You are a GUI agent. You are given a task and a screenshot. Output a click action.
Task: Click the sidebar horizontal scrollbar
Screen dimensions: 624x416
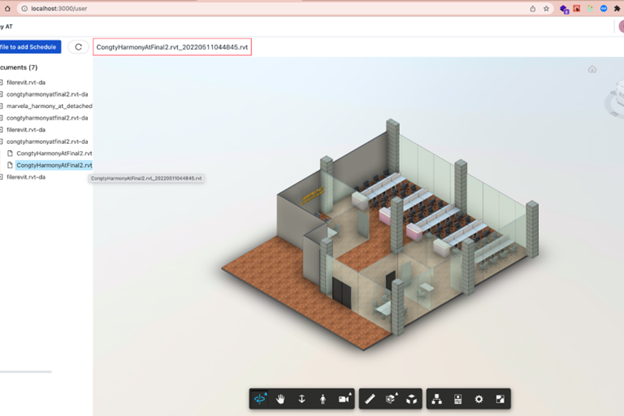point(26,371)
